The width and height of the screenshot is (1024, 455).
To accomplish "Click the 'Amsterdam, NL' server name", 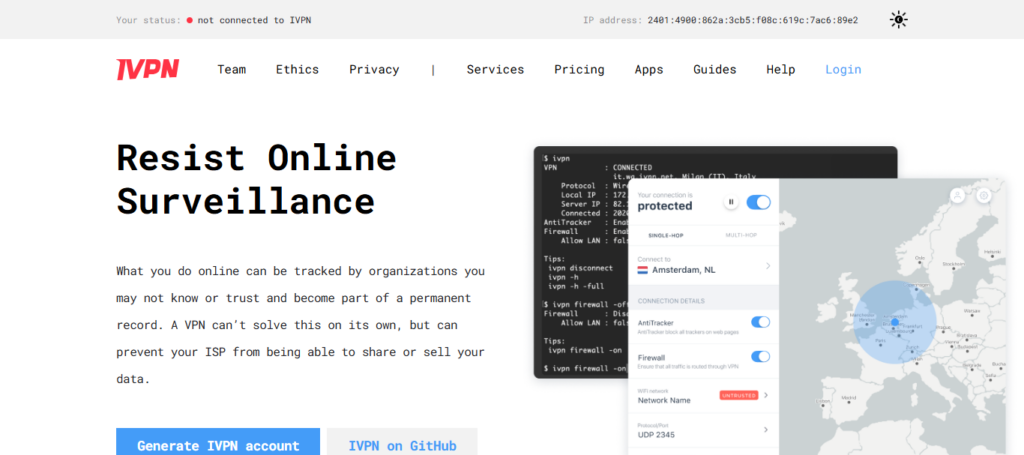I will point(683,270).
